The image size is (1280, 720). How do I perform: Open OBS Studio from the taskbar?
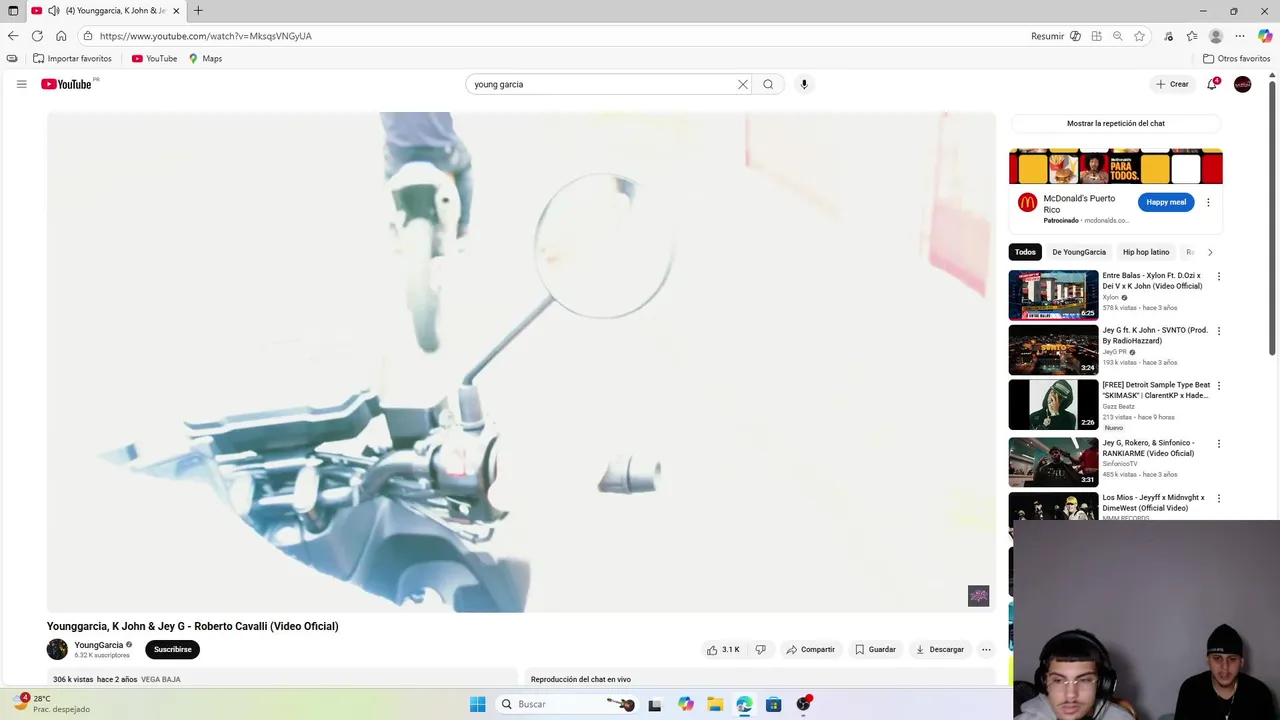803,704
